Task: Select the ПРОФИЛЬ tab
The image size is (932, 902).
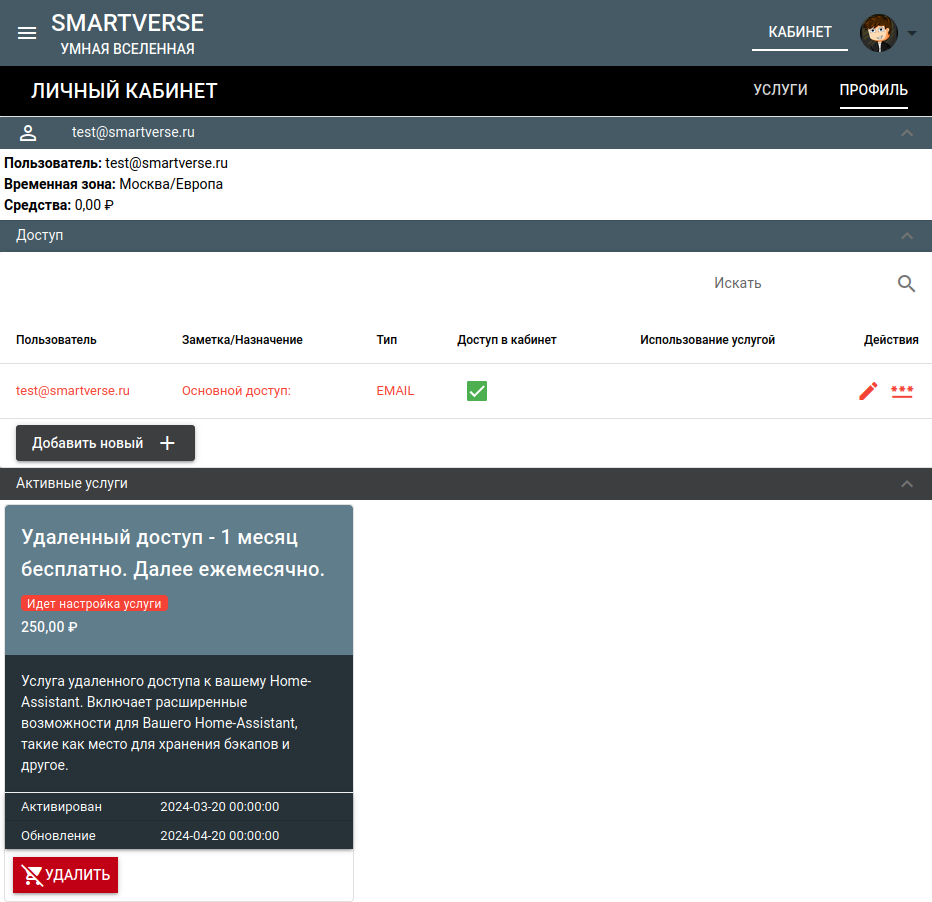Action: coord(873,90)
